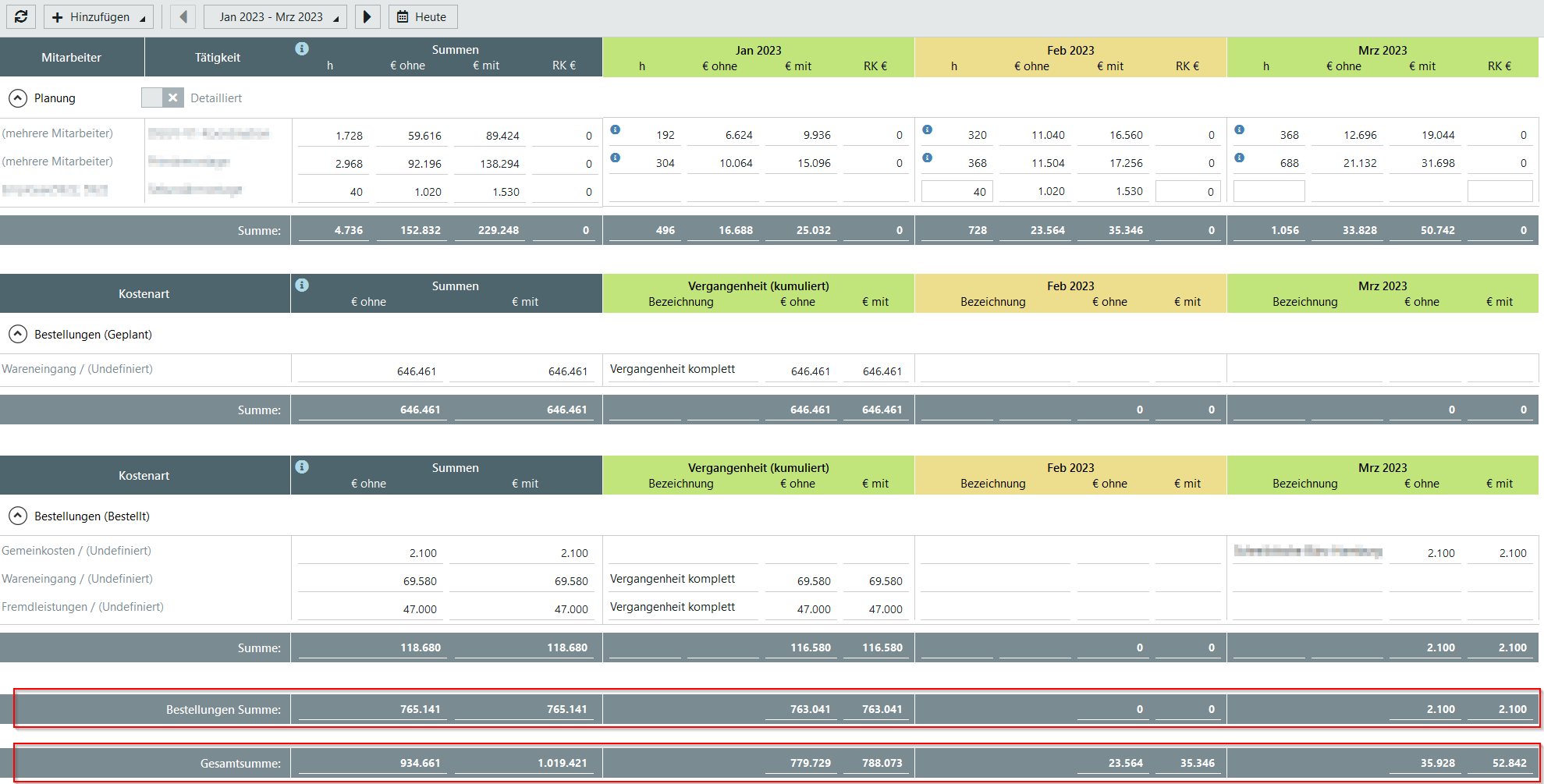Click info icon in Bestellungen (Geplant) Summen header
The image size is (1544, 784).
tap(302, 286)
